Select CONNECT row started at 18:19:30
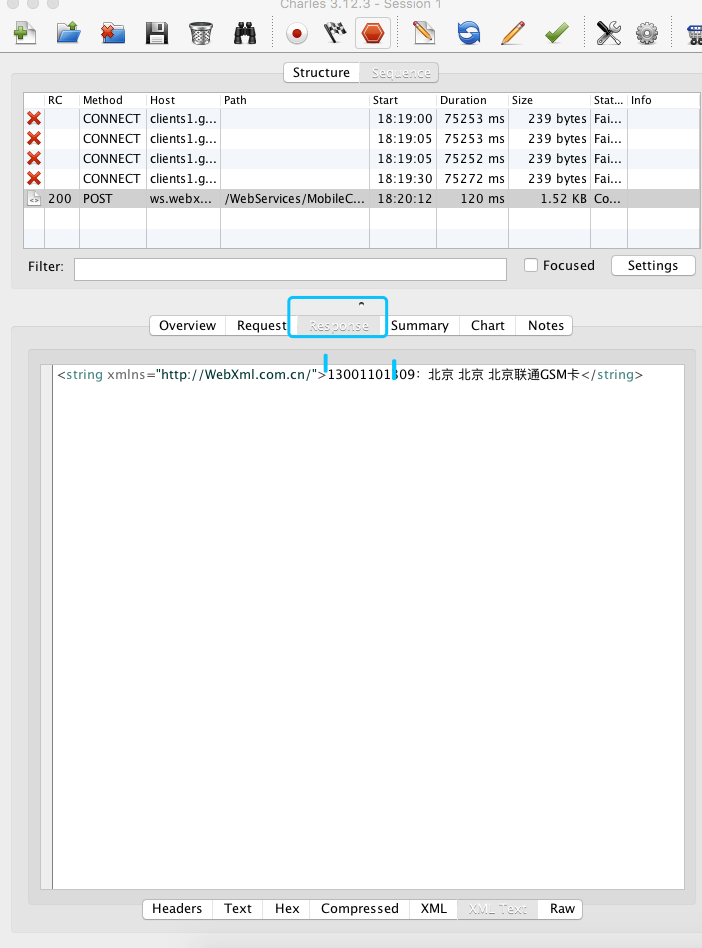The width and height of the screenshot is (702, 948). 362,178
